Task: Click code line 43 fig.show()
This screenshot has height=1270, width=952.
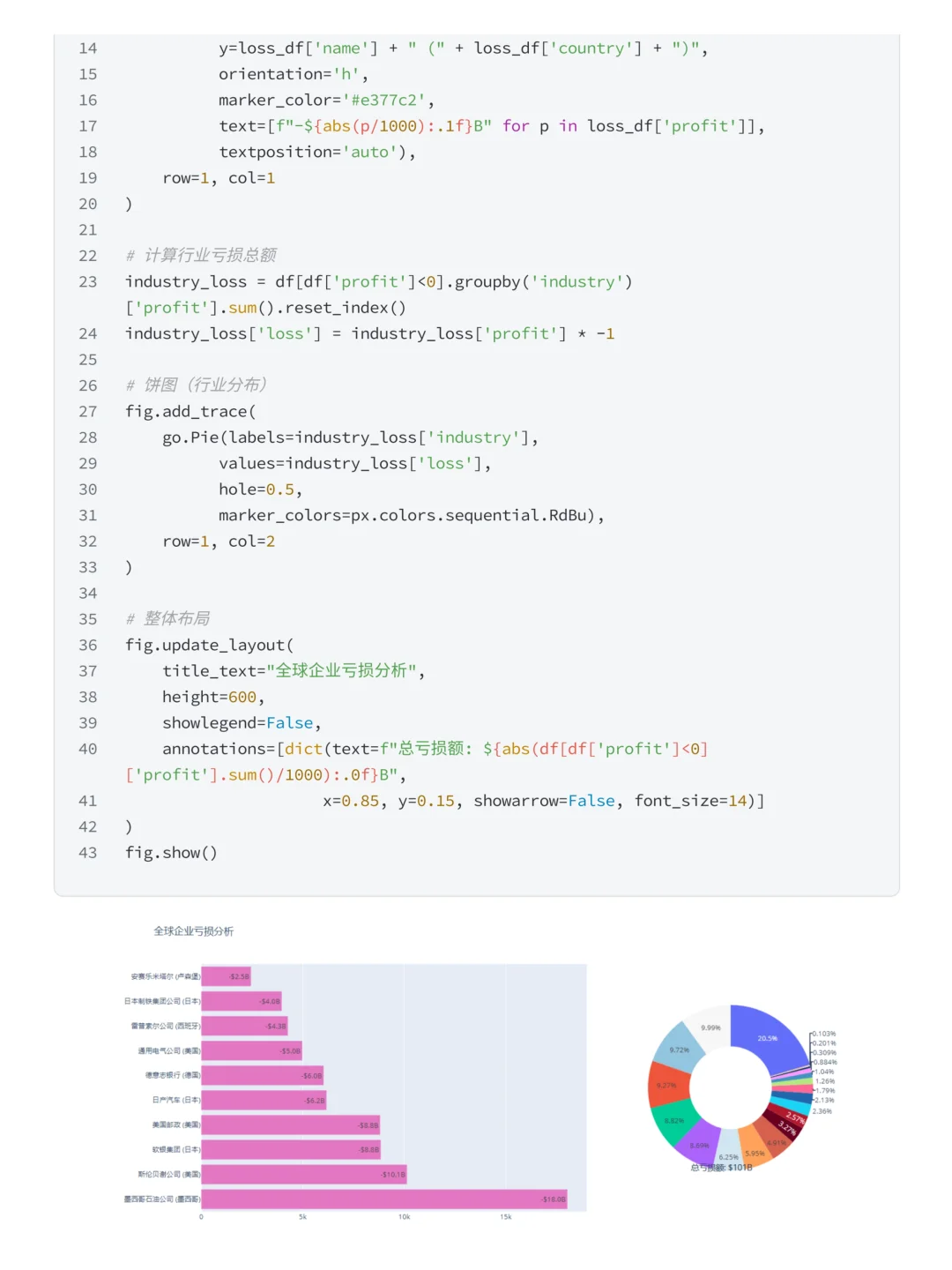Action: (171, 853)
